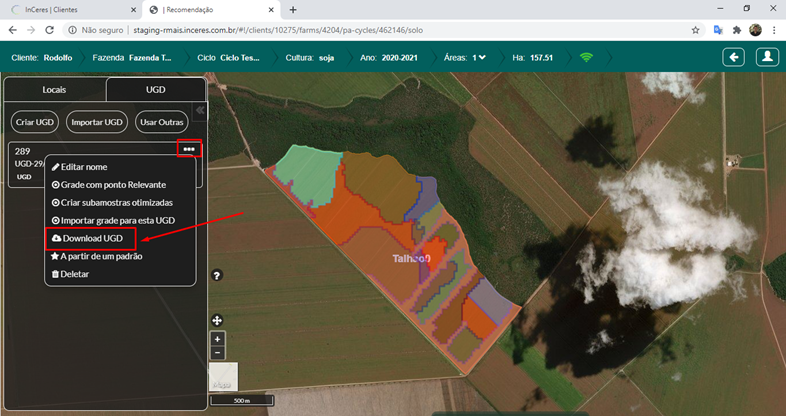
Task: Expand the Áreas dropdown
Action: tap(479, 58)
